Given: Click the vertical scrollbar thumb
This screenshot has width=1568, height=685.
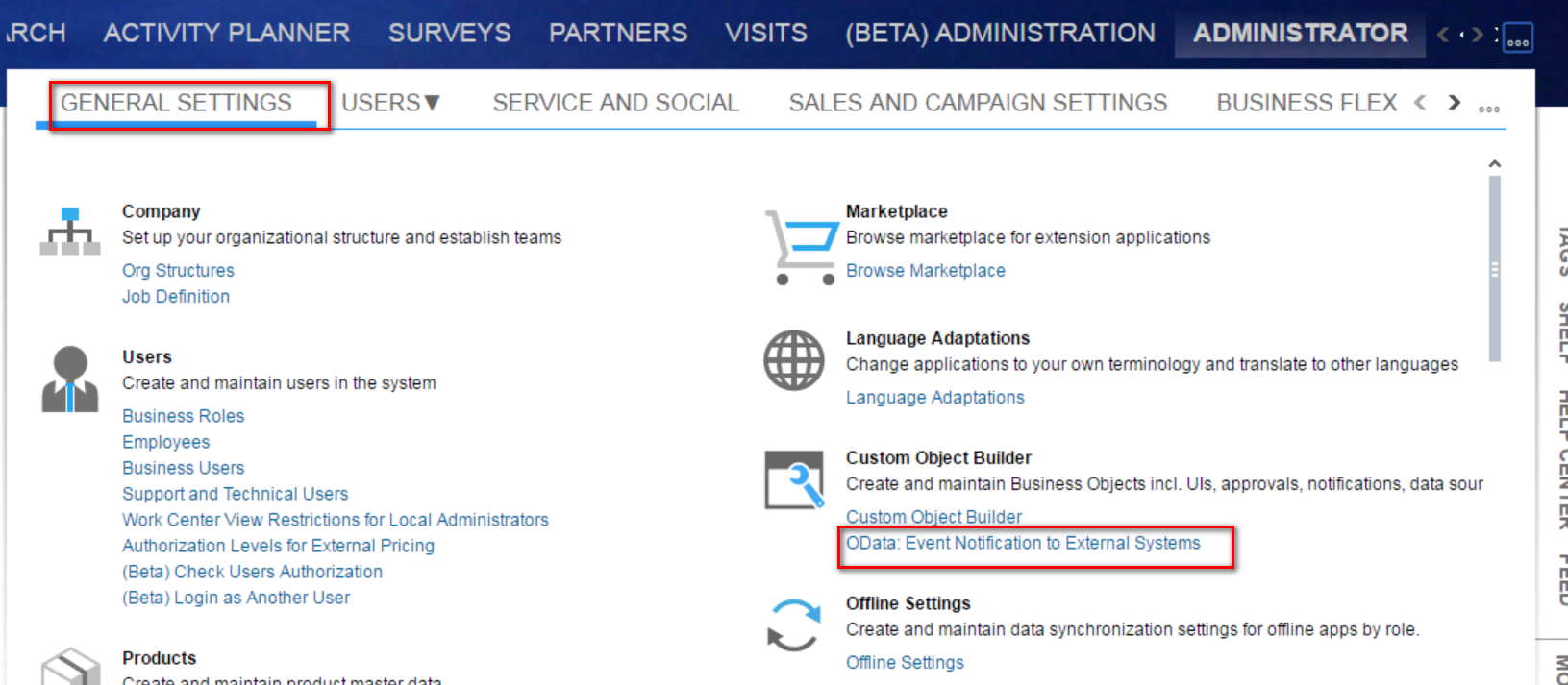Looking at the screenshot, I should [1495, 269].
